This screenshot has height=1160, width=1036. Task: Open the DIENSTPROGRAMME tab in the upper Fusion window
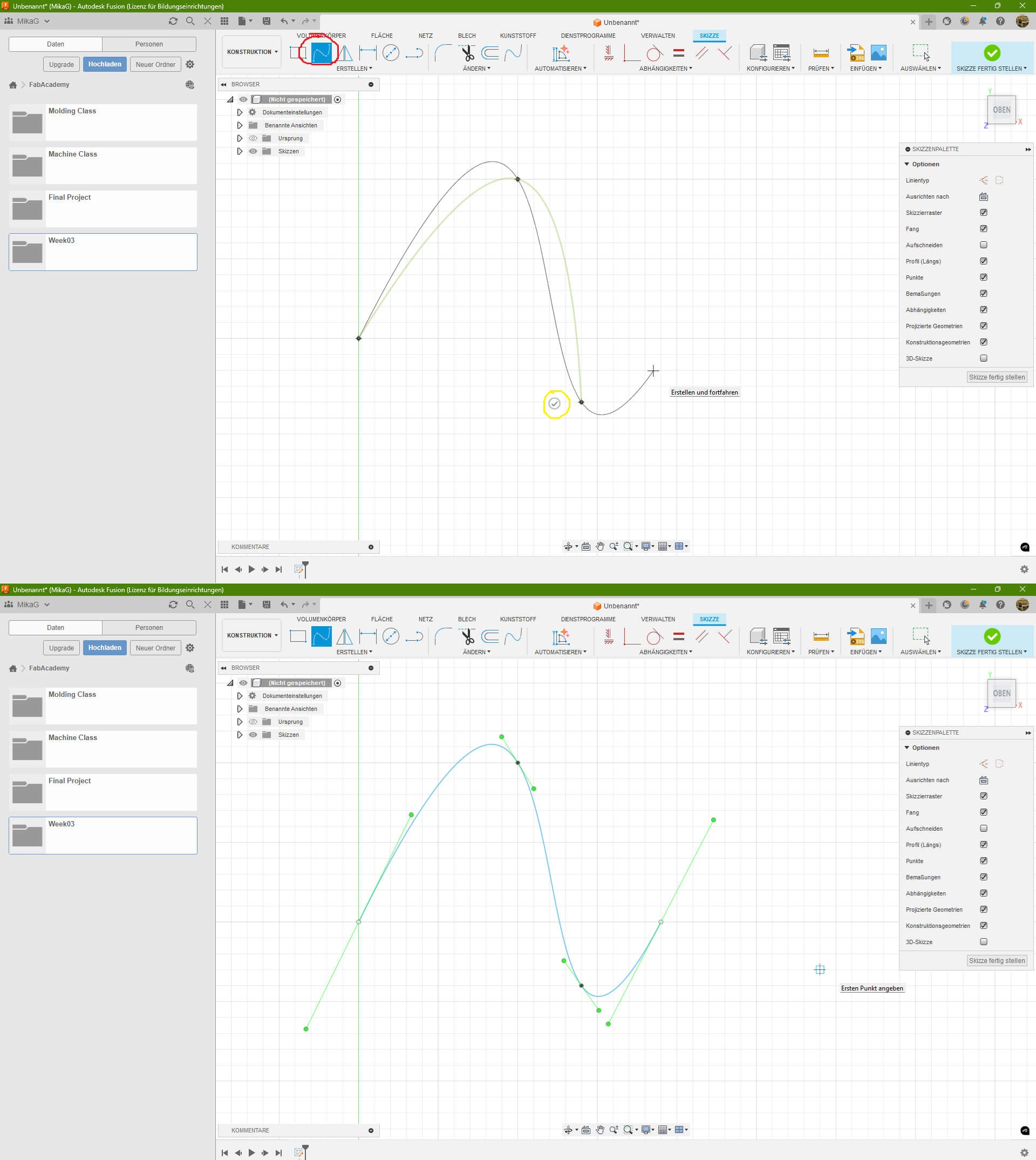[x=588, y=35]
